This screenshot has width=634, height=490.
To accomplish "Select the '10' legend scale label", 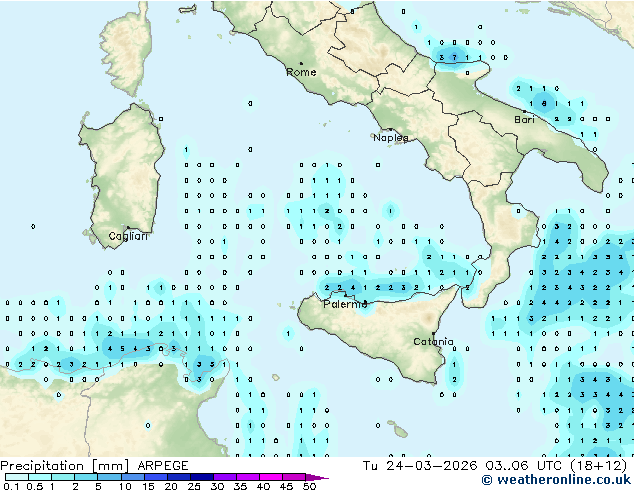I will pyautogui.click(x=125, y=486).
